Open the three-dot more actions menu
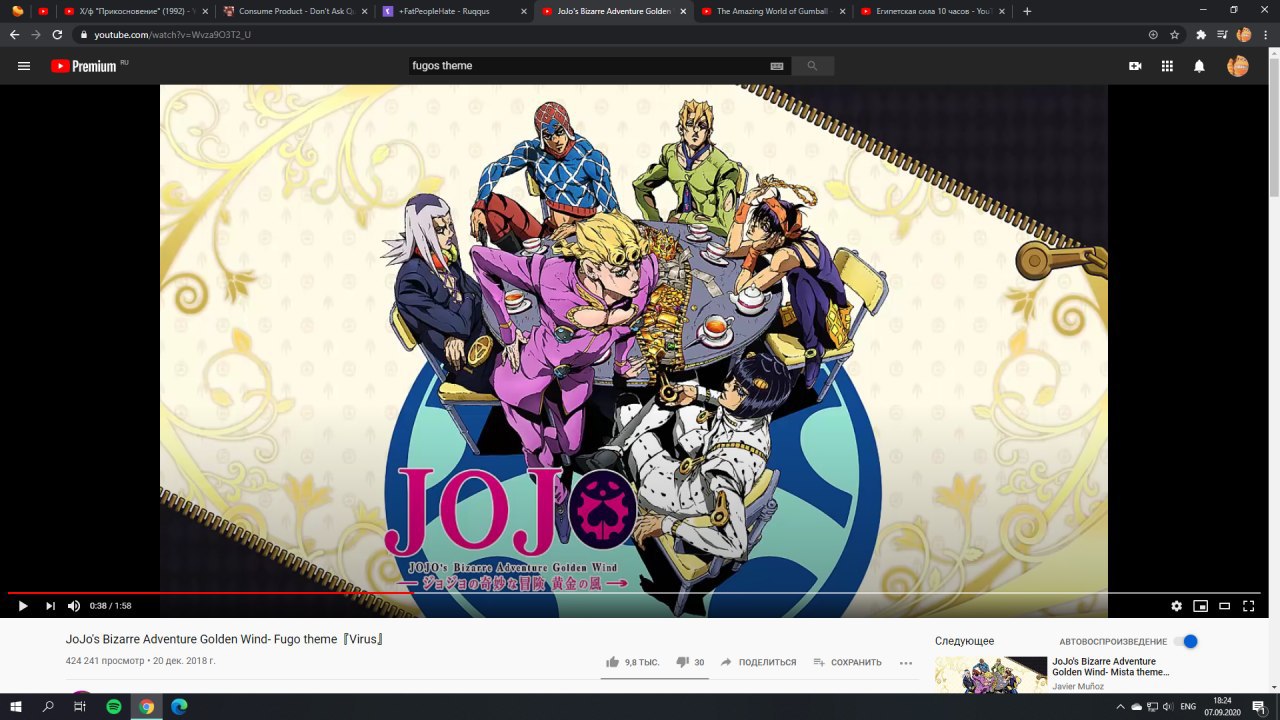The height and width of the screenshot is (720, 1280). [x=906, y=662]
